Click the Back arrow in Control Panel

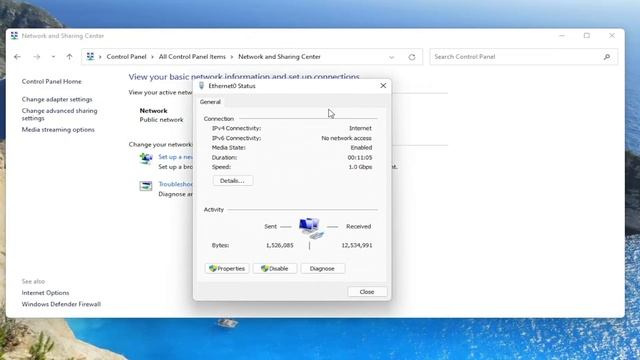pyautogui.click(x=17, y=57)
